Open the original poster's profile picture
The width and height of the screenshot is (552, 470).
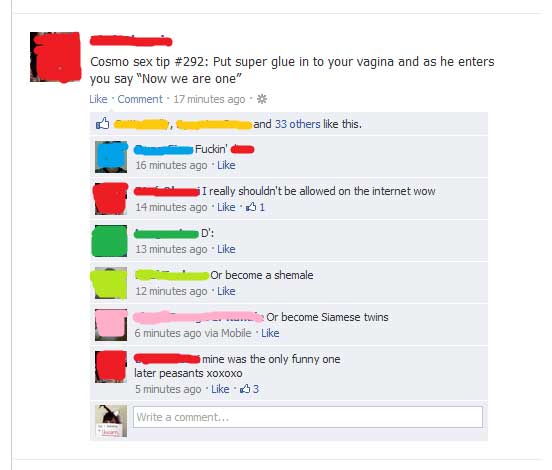(x=55, y=57)
